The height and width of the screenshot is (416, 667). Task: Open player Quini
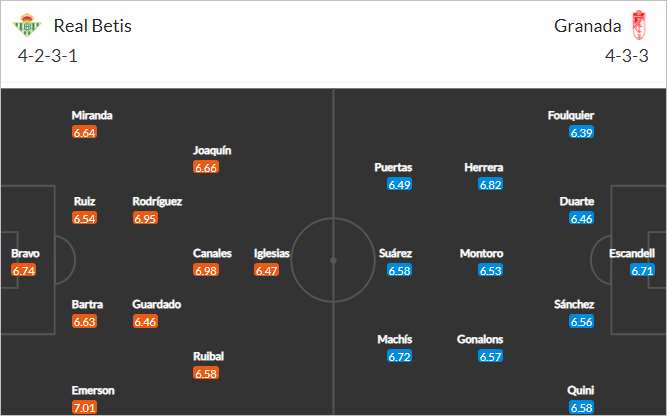[581, 390]
